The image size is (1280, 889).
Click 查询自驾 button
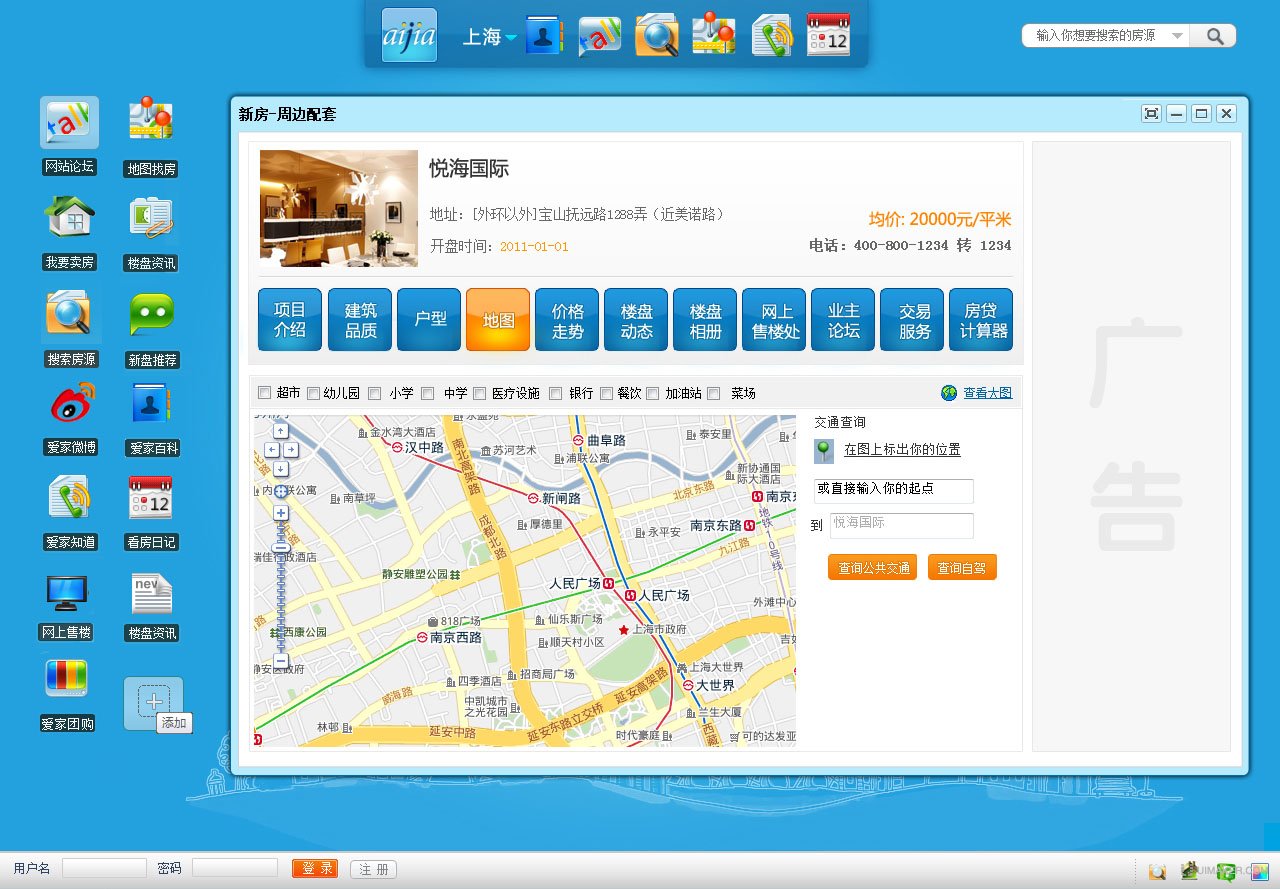tap(962, 567)
